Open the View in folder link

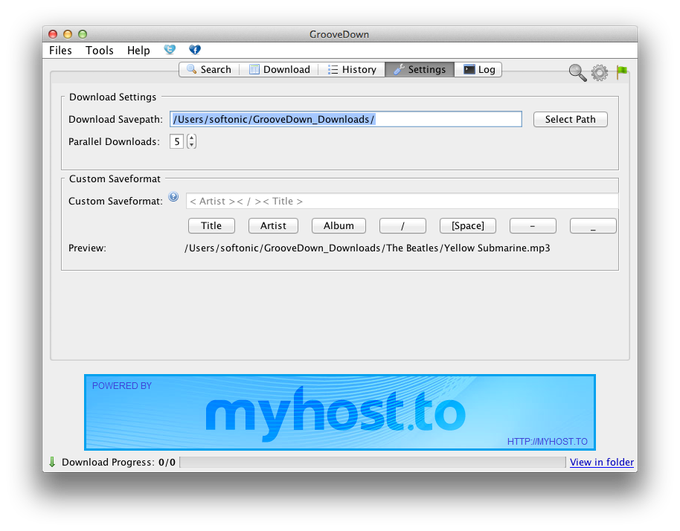tap(602, 462)
